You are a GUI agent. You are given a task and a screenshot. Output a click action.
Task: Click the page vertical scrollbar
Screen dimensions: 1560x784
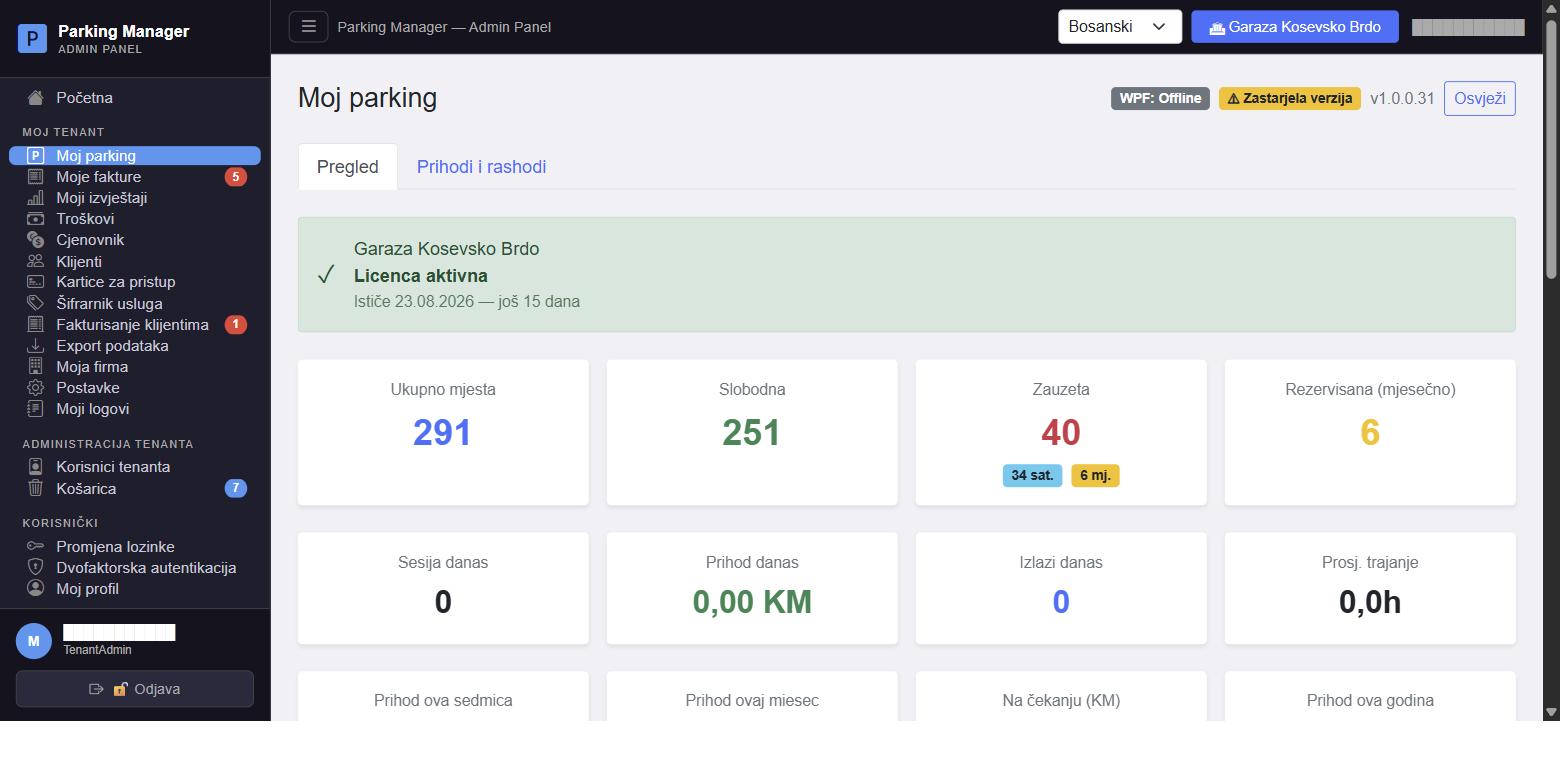1551,148
